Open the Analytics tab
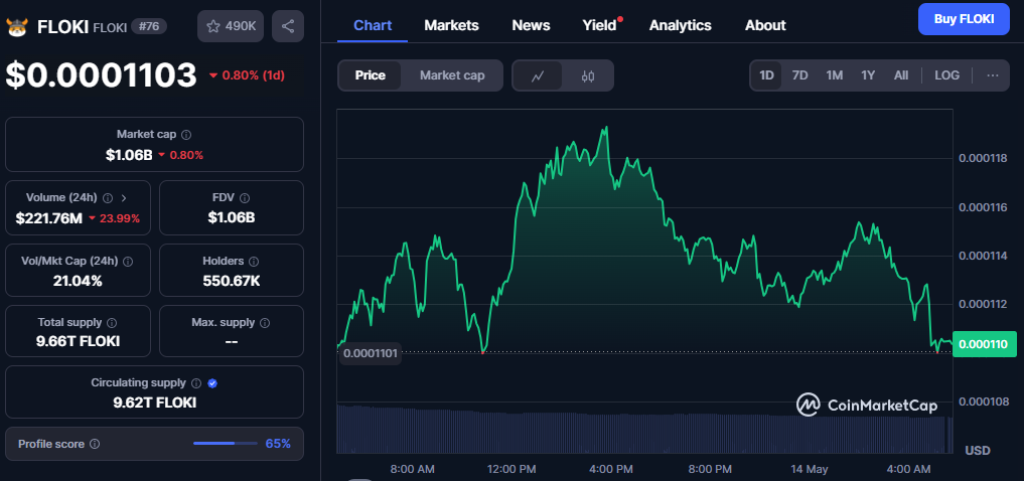1024x481 pixels. click(680, 25)
